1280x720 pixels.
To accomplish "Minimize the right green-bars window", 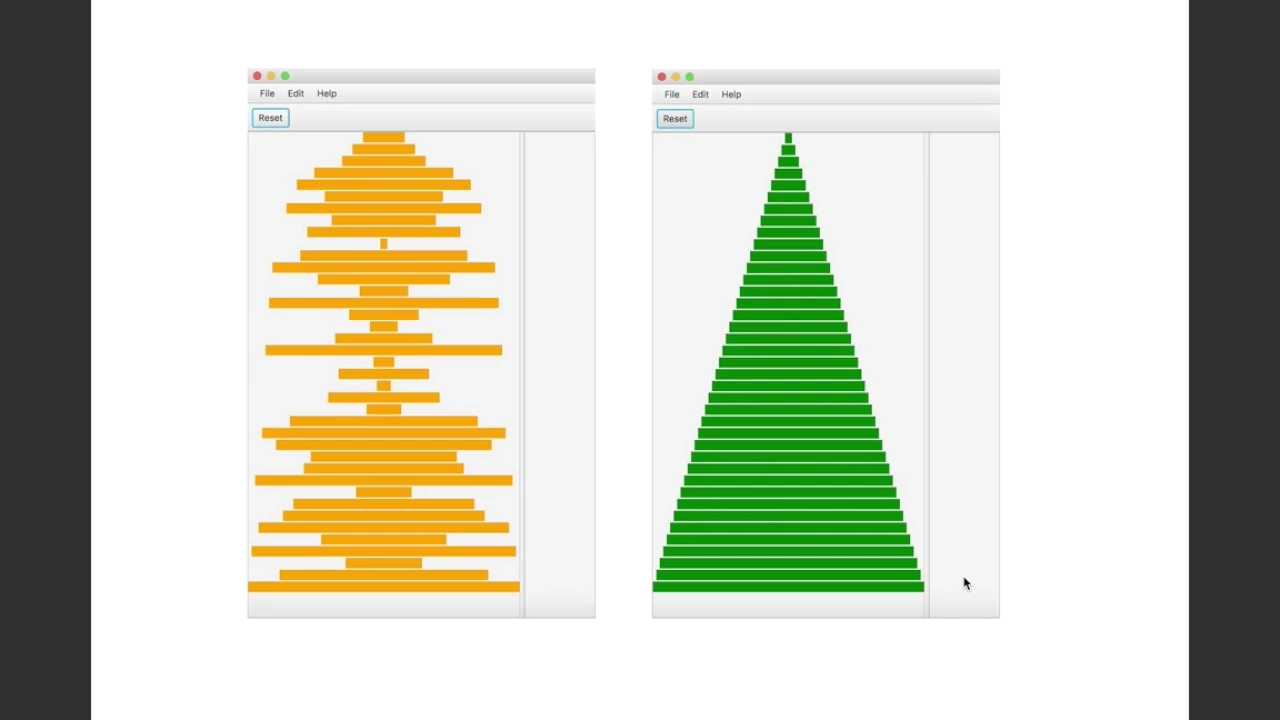I will click(x=675, y=77).
